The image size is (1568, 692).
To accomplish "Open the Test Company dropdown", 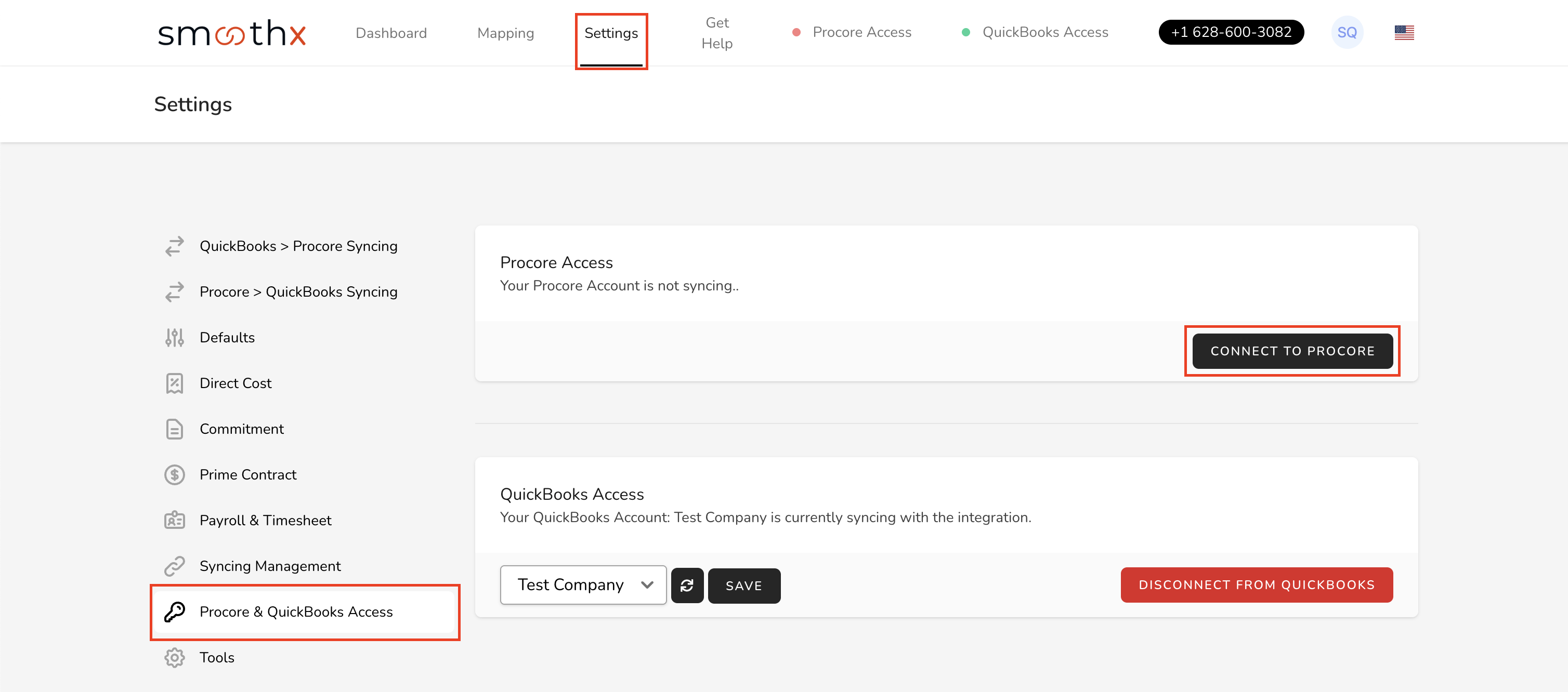I will (x=583, y=584).
